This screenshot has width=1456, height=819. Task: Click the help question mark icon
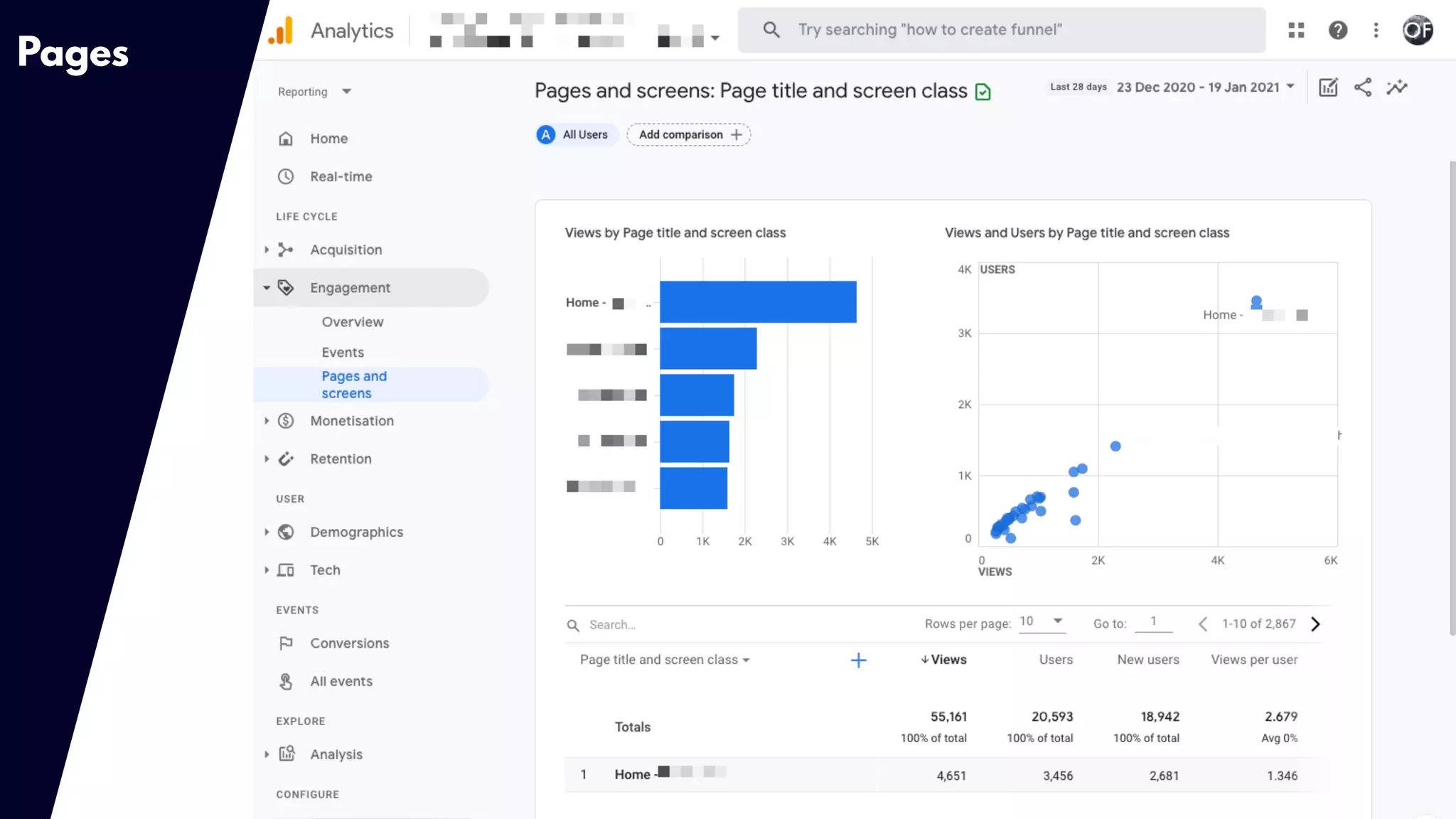[1337, 30]
